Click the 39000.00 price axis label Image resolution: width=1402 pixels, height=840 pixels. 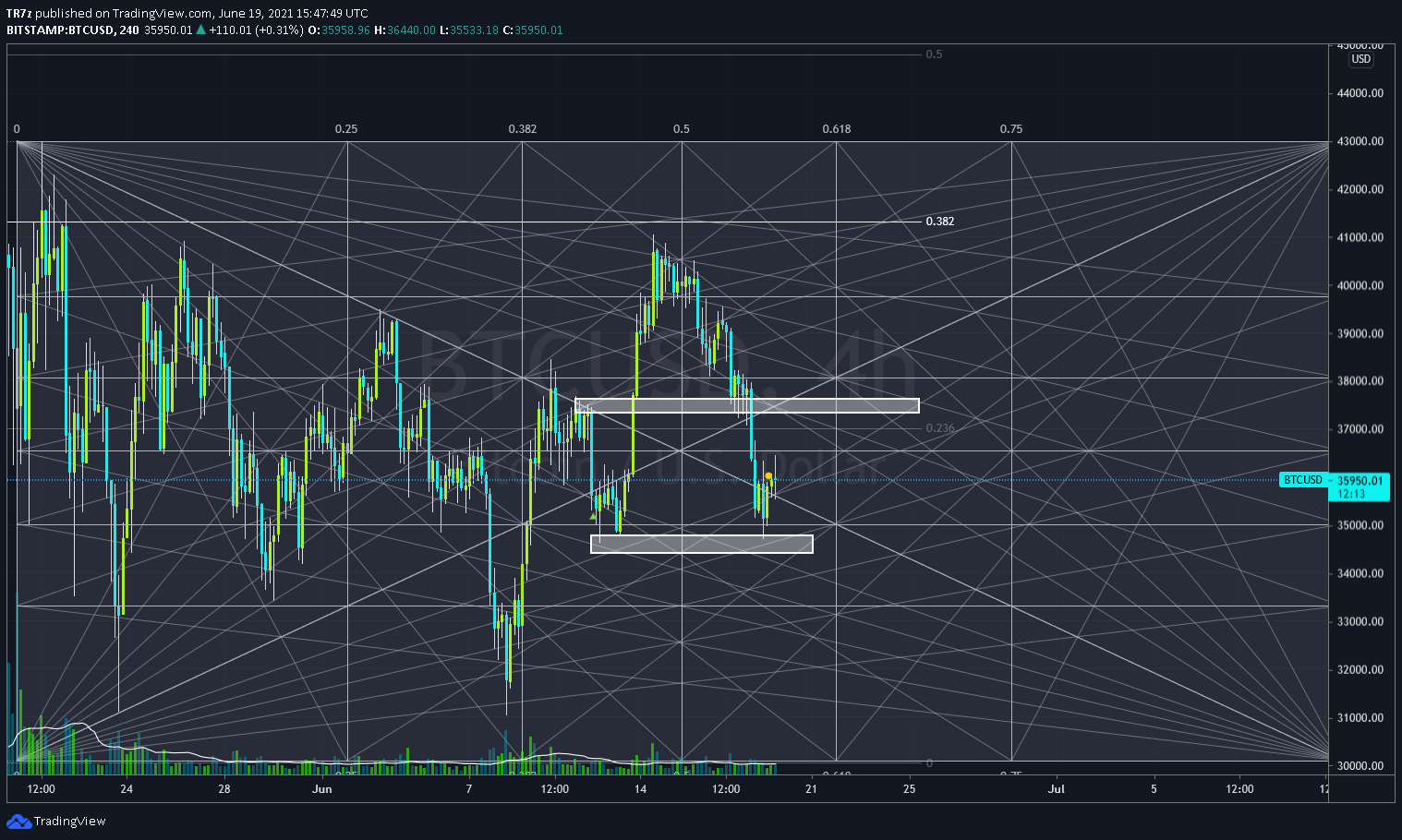click(1360, 333)
